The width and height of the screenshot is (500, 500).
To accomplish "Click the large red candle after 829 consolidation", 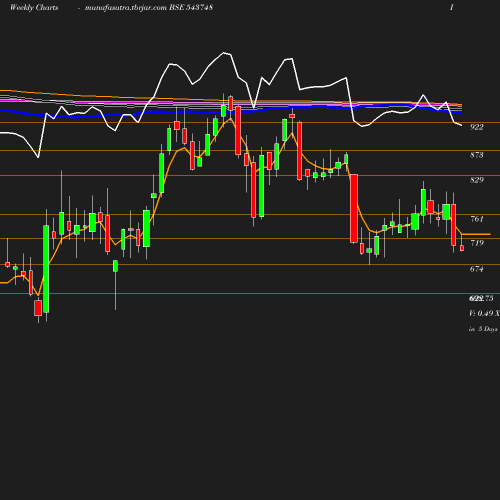I will pyautogui.click(x=354, y=208).
